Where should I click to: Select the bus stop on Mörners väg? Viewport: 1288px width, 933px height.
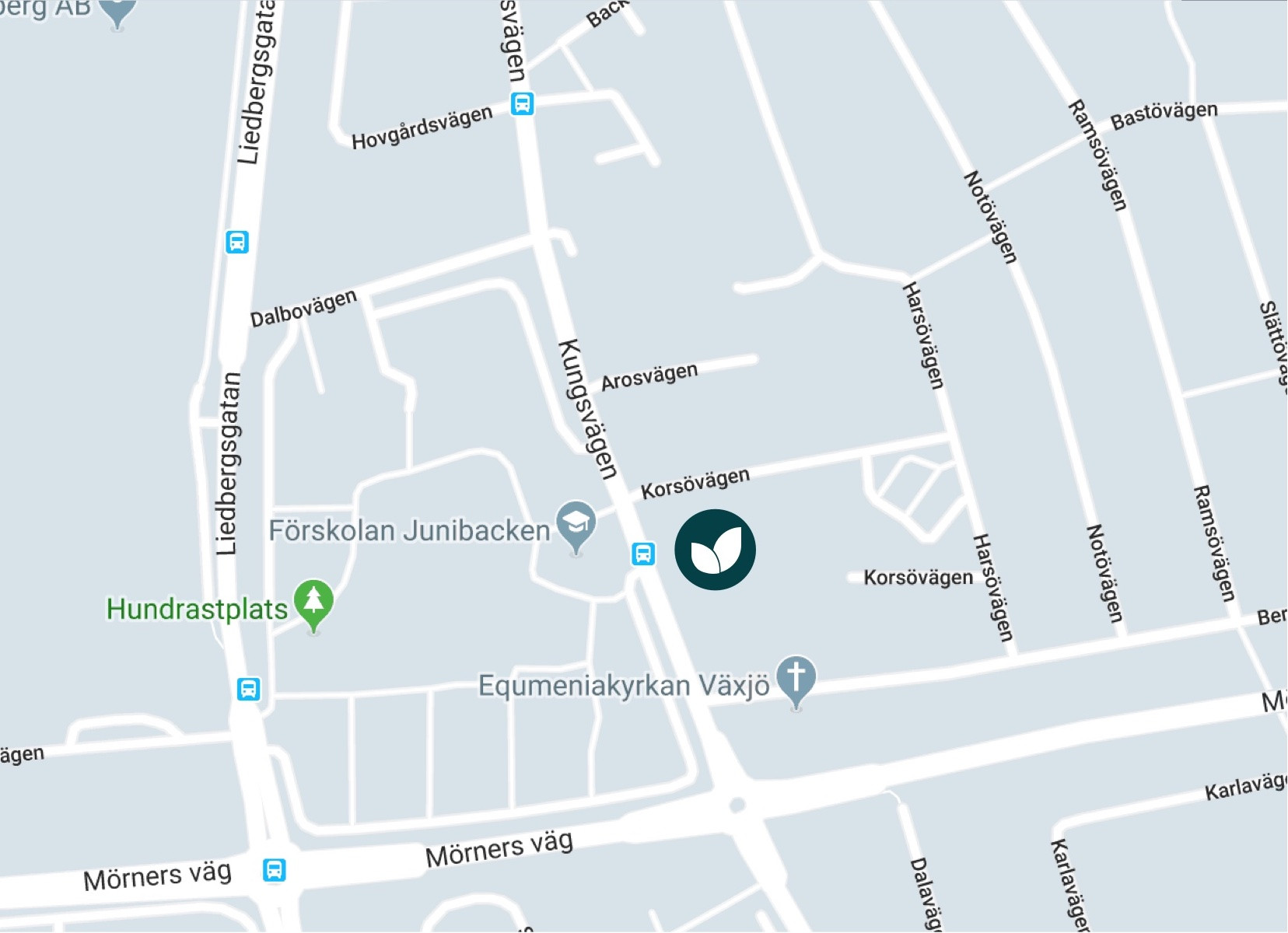pos(274,870)
